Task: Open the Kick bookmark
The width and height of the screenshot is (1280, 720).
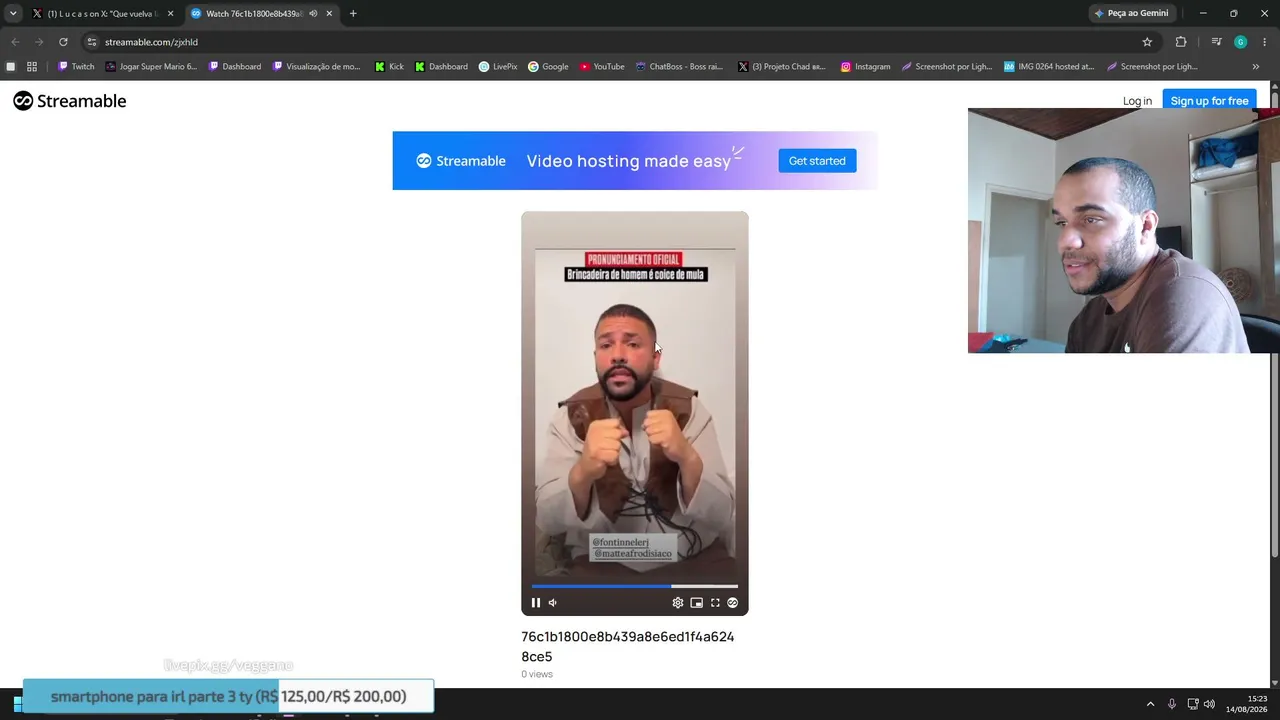Action: click(390, 67)
